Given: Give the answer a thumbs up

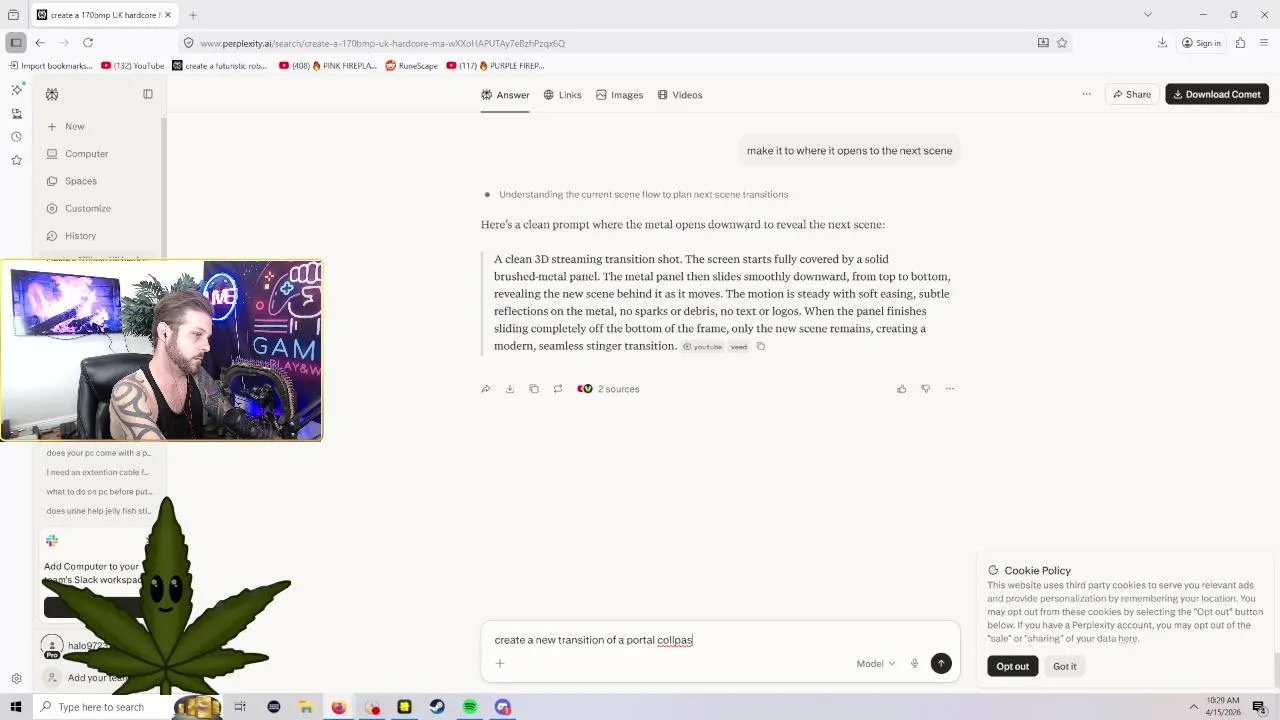Looking at the screenshot, I should coord(901,389).
